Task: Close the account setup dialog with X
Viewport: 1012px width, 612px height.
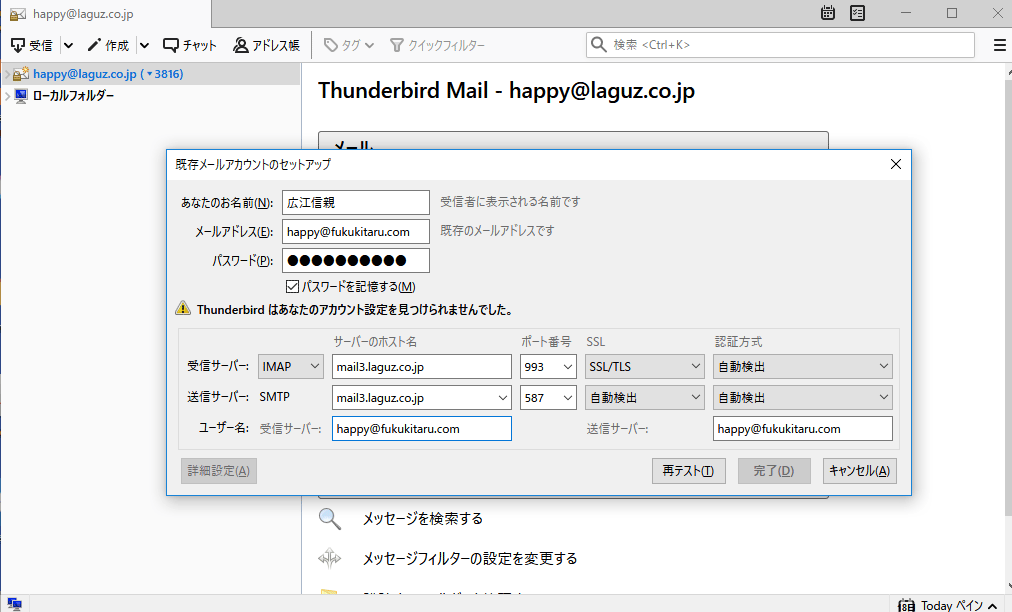Action: [x=896, y=164]
